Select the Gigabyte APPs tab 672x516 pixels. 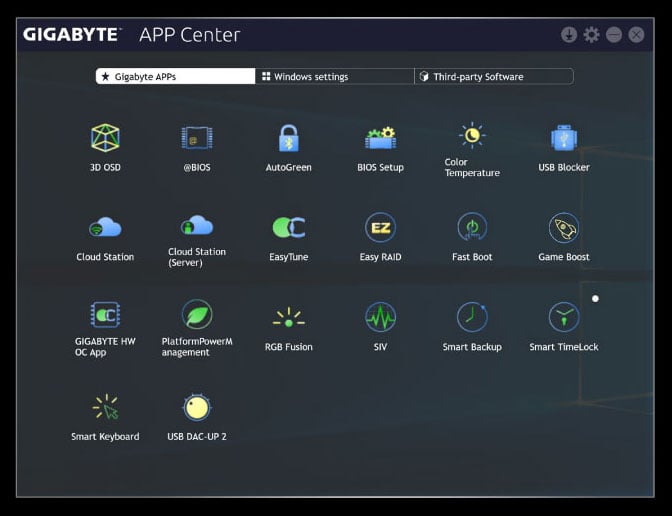[x=175, y=76]
